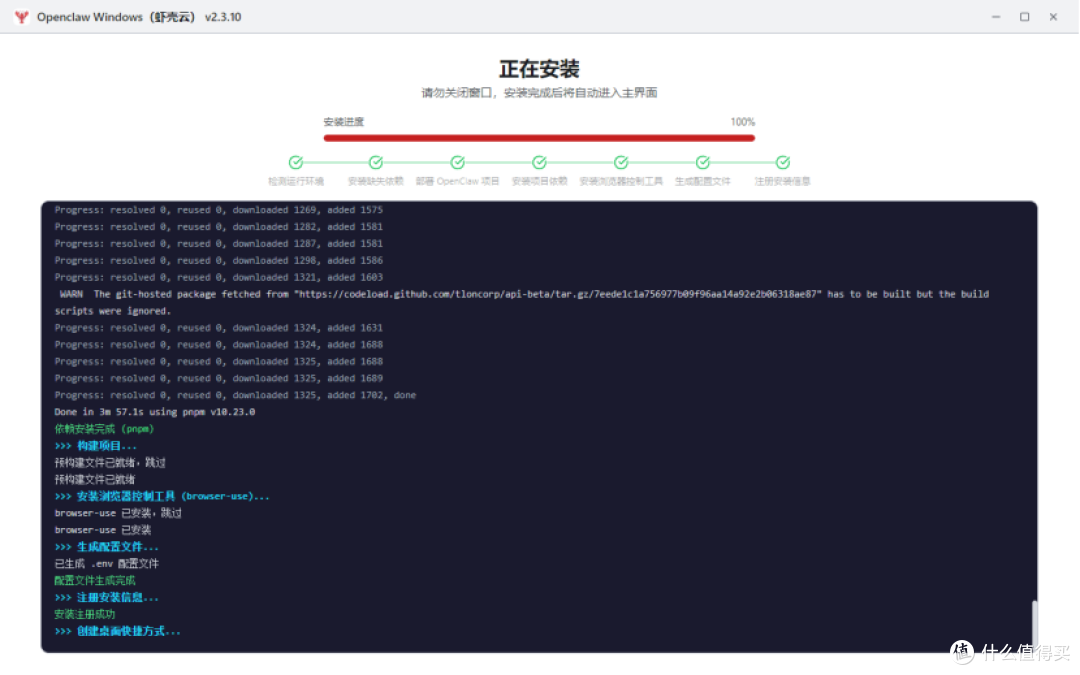The height and width of the screenshot is (675, 1080).
Task: Click the 检测运行环境 step label
Action: [295, 182]
